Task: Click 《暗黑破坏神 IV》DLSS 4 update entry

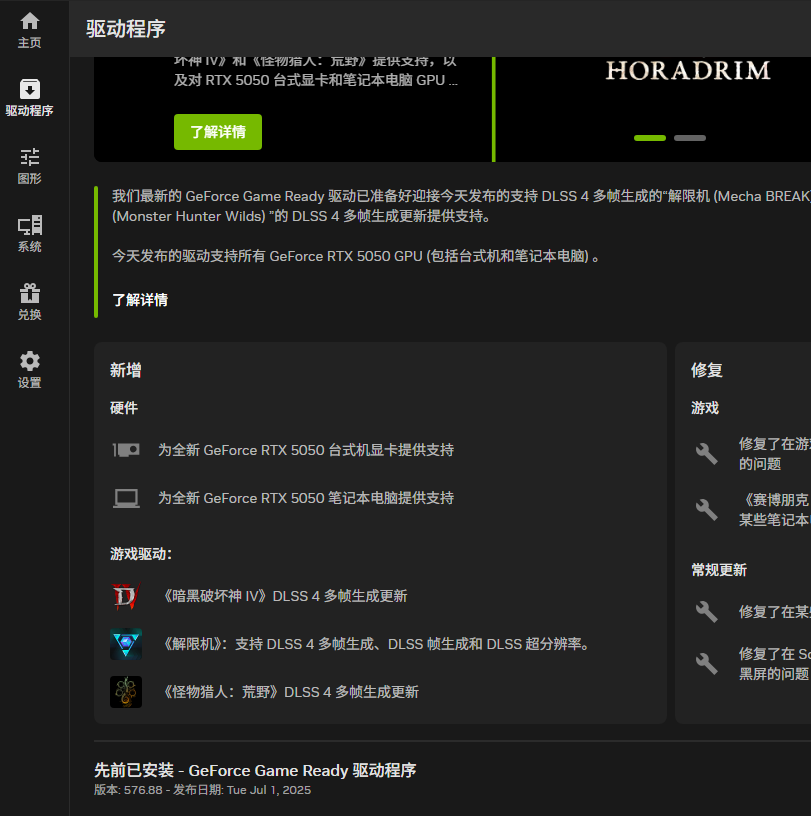Action: 284,596
